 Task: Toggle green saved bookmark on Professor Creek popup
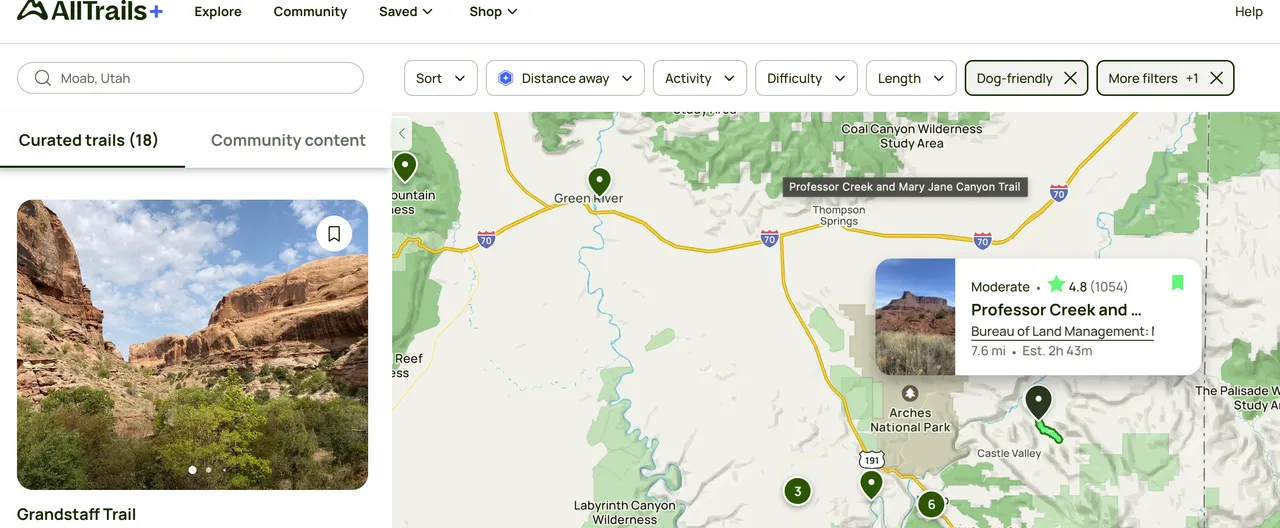point(1177,283)
